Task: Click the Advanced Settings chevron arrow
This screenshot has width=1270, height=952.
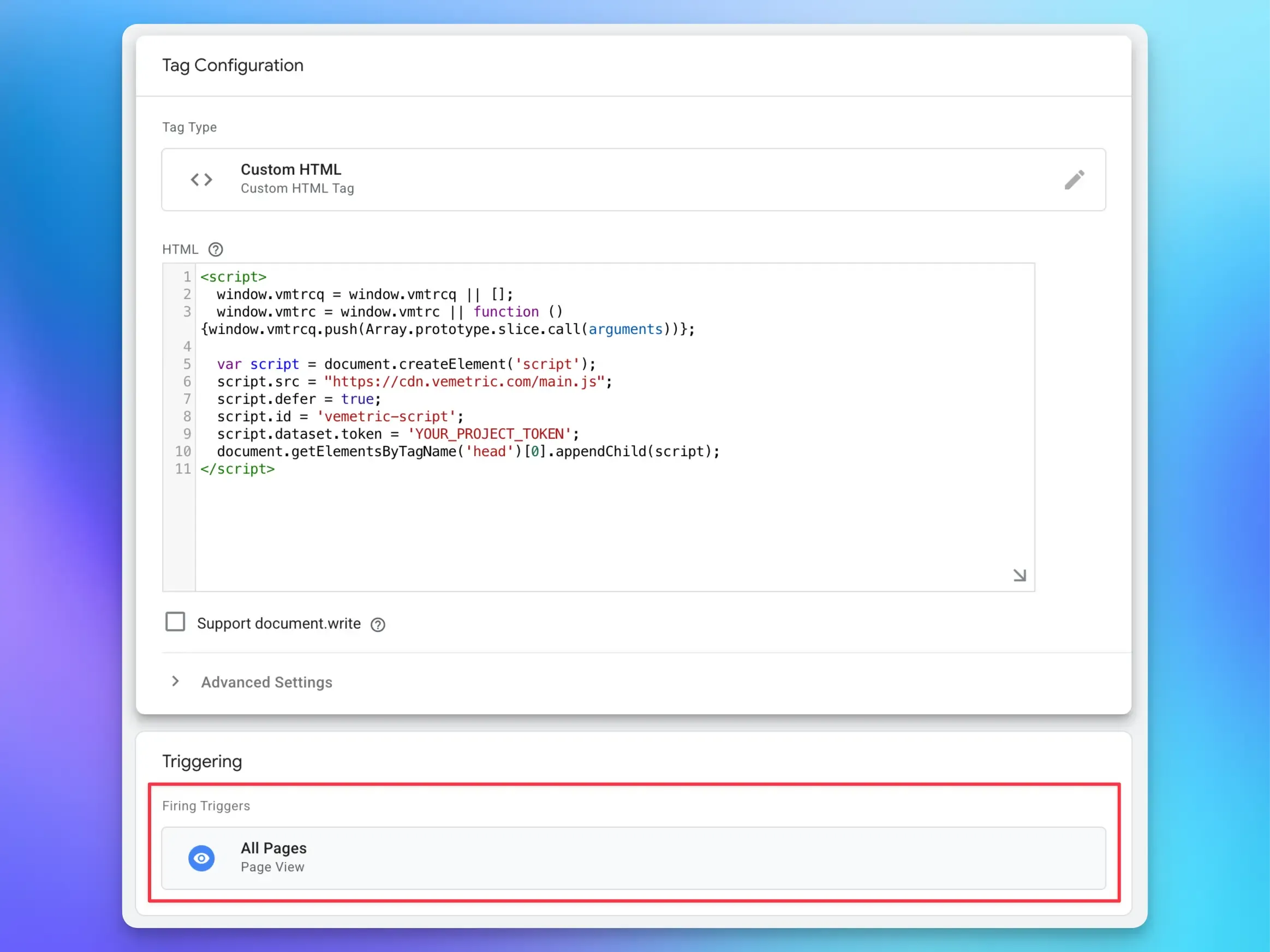Action: point(175,682)
